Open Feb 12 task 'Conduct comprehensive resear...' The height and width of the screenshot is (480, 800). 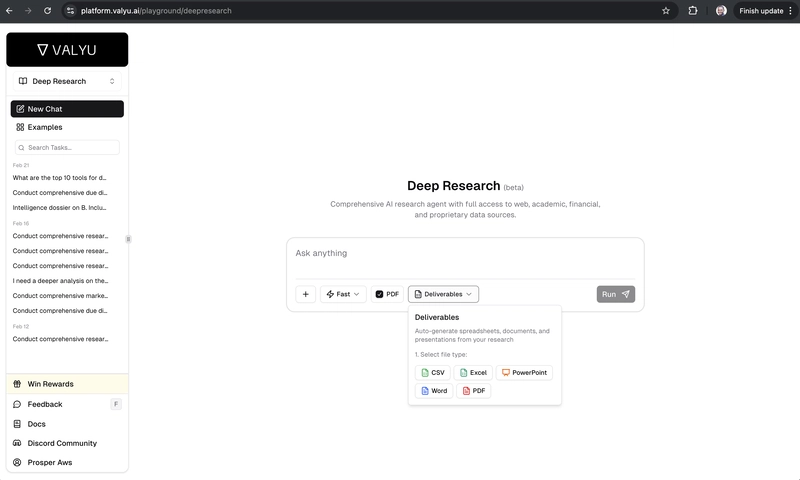pos(60,339)
